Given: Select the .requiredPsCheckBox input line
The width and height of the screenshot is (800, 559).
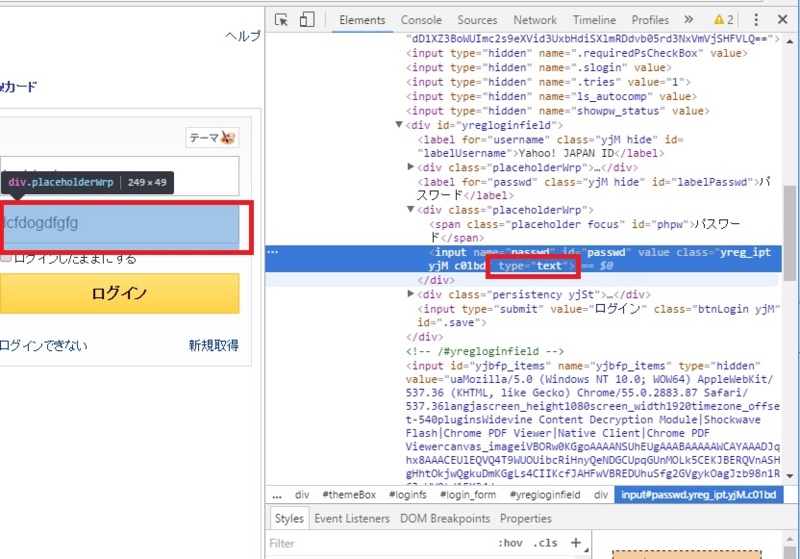Looking at the screenshot, I should pos(577,53).
